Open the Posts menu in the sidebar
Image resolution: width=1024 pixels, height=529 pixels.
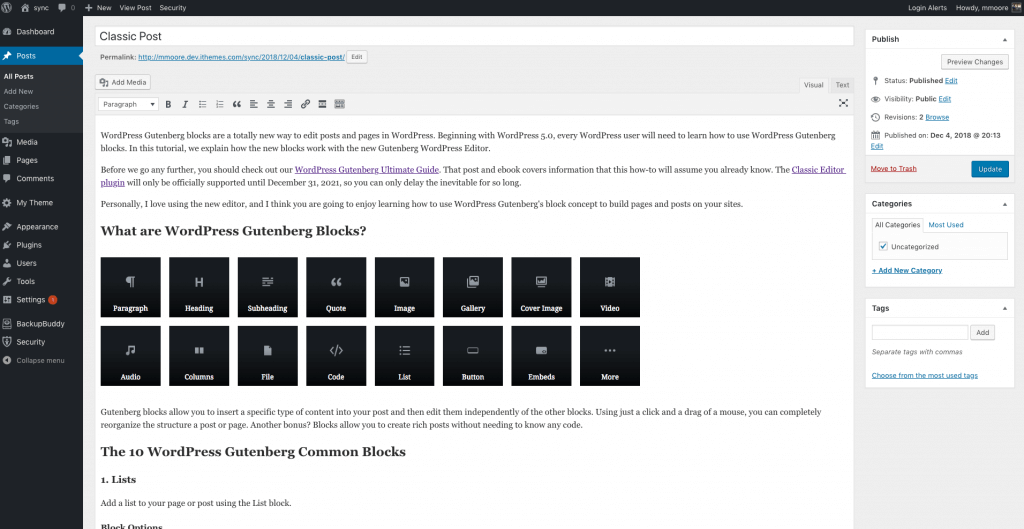tap(41, 56)
